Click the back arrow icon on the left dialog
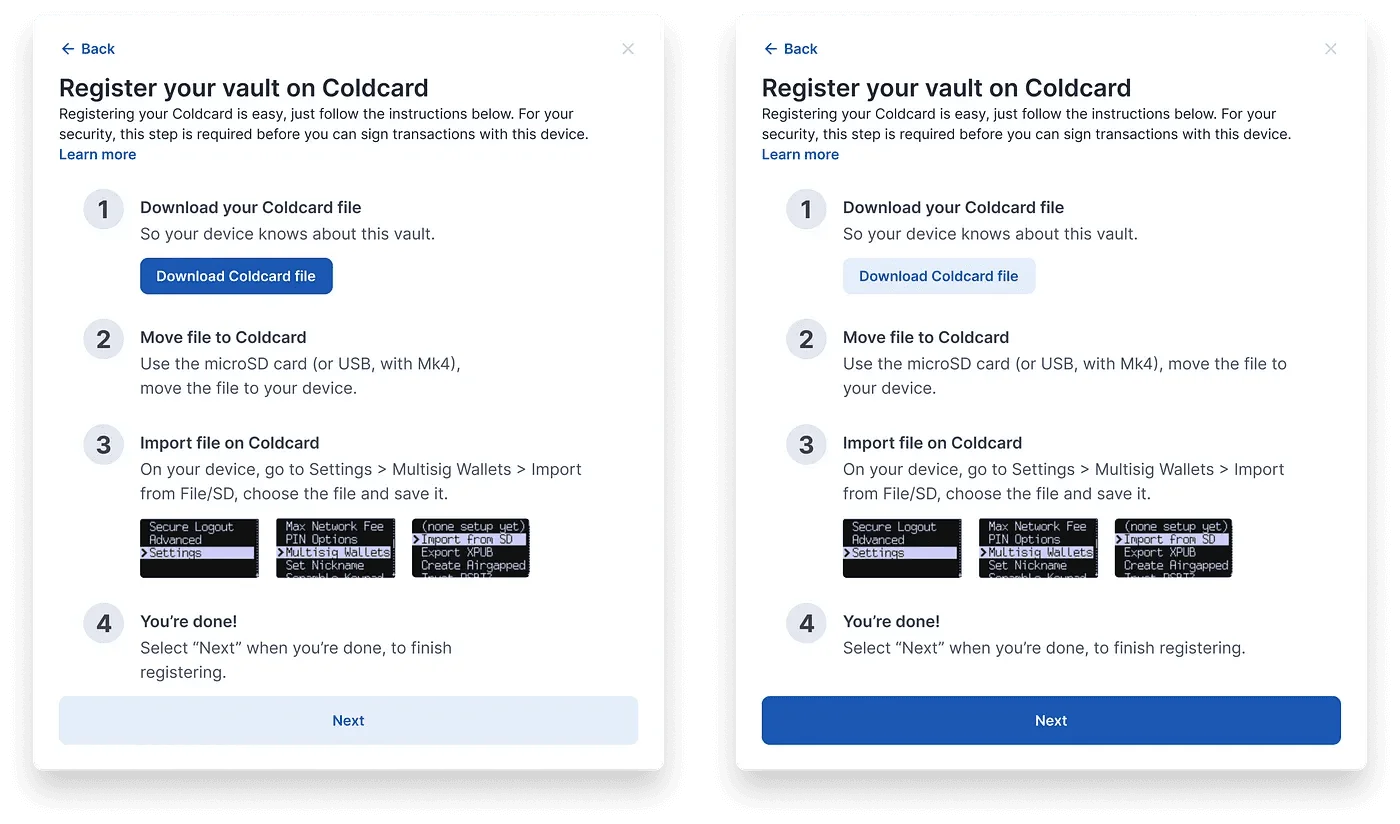Viewport: 1400px width, 824px height. (67, 48)
